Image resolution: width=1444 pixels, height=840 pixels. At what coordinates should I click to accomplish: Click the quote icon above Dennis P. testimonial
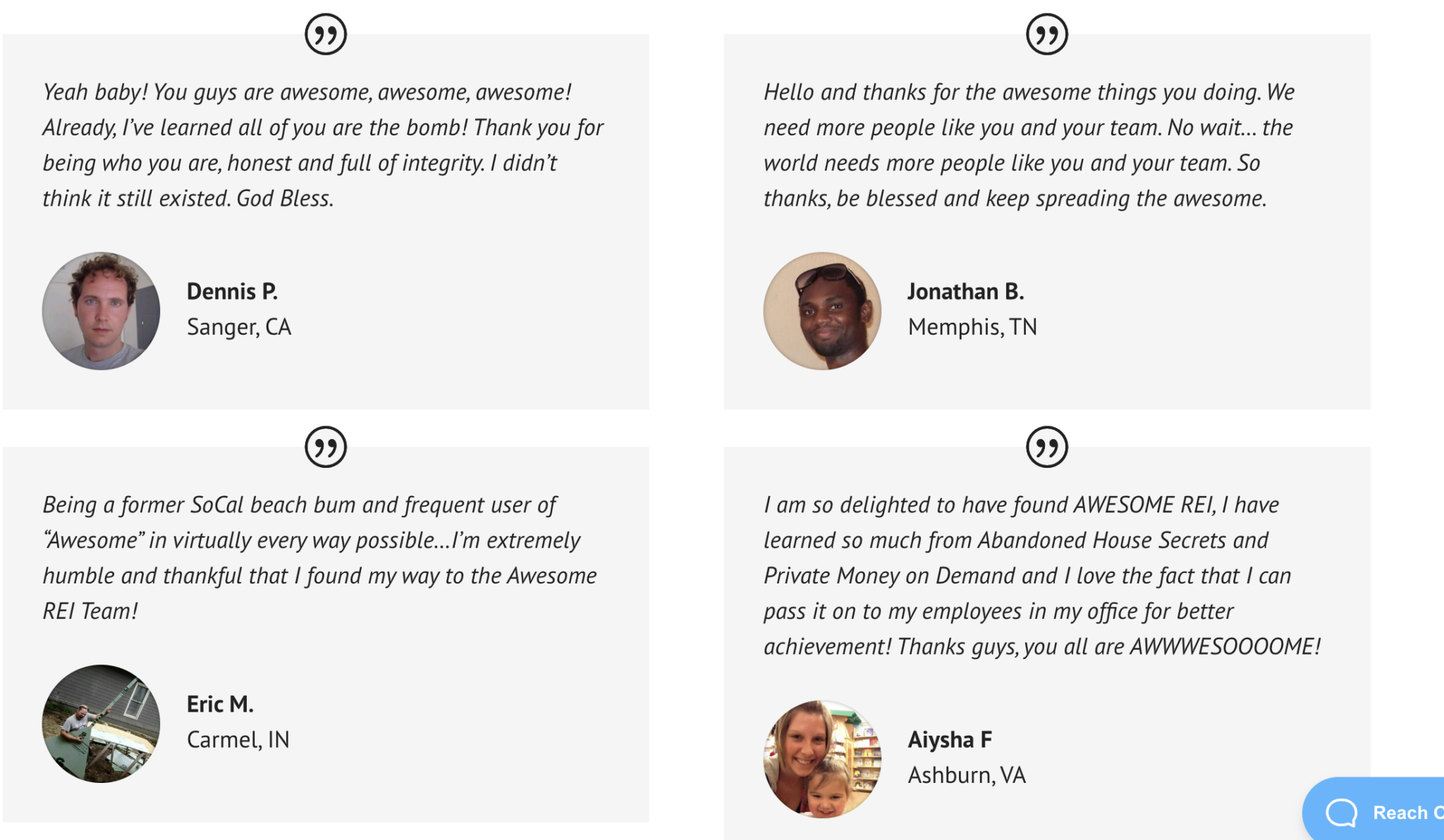pos(326,34)
